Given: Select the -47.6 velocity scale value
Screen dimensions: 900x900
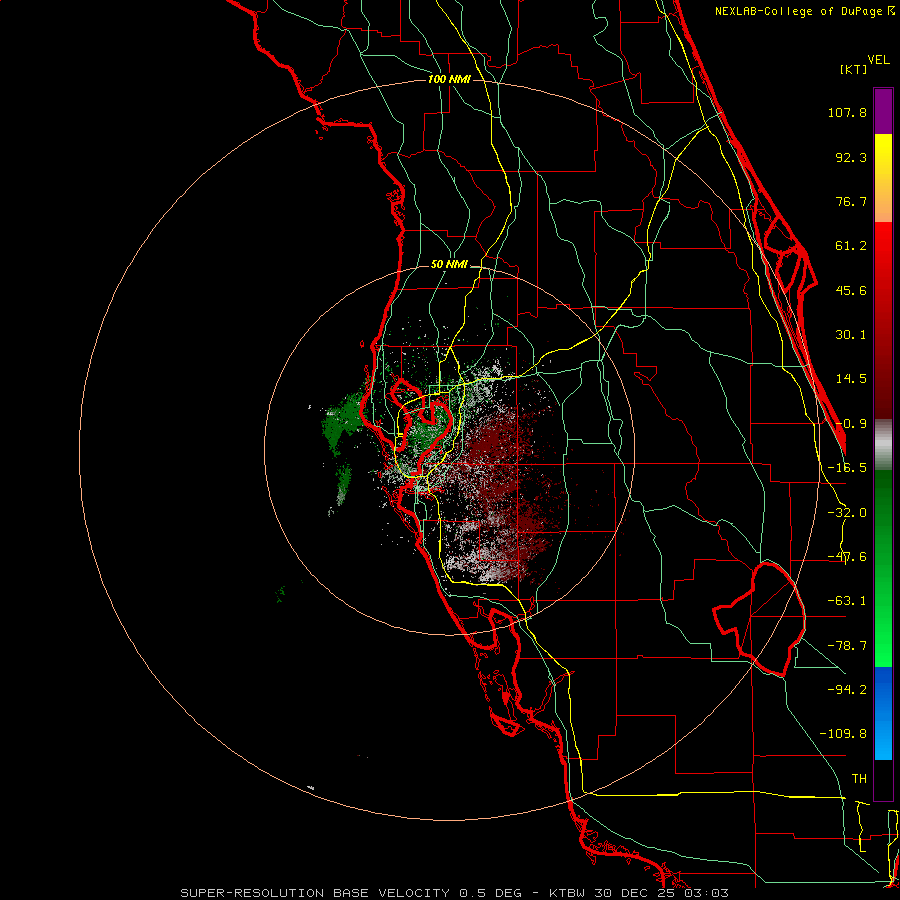Looking at the screenshot, I should tap(847, 557).
